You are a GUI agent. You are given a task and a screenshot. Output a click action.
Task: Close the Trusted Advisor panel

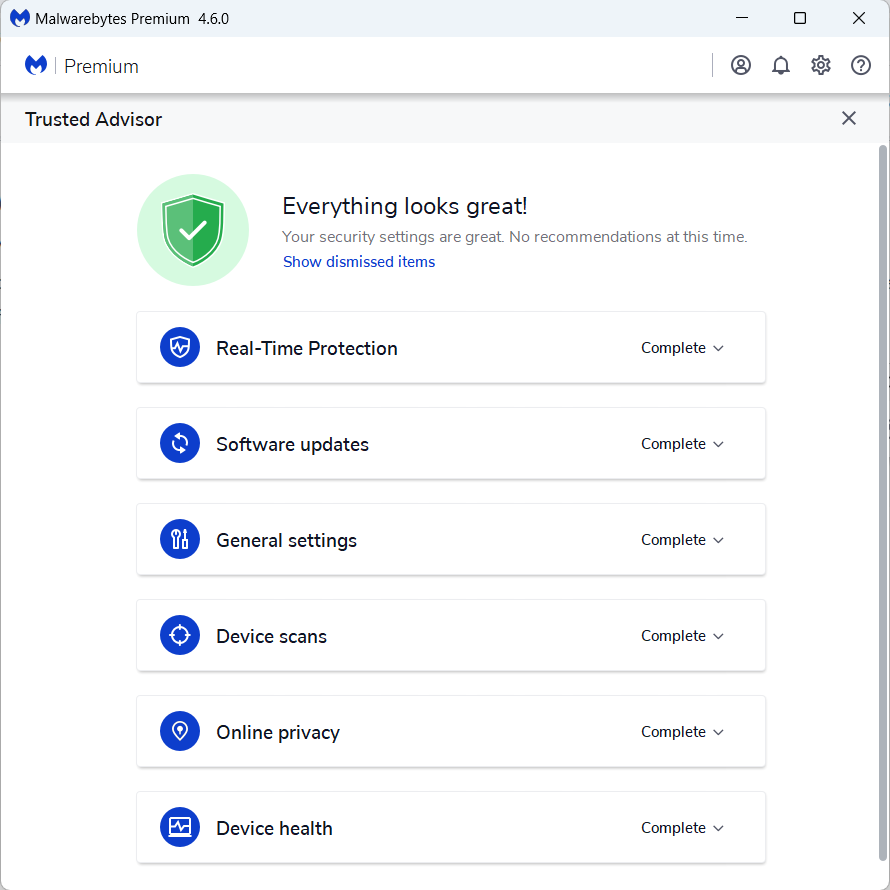(x=849, y=118)
